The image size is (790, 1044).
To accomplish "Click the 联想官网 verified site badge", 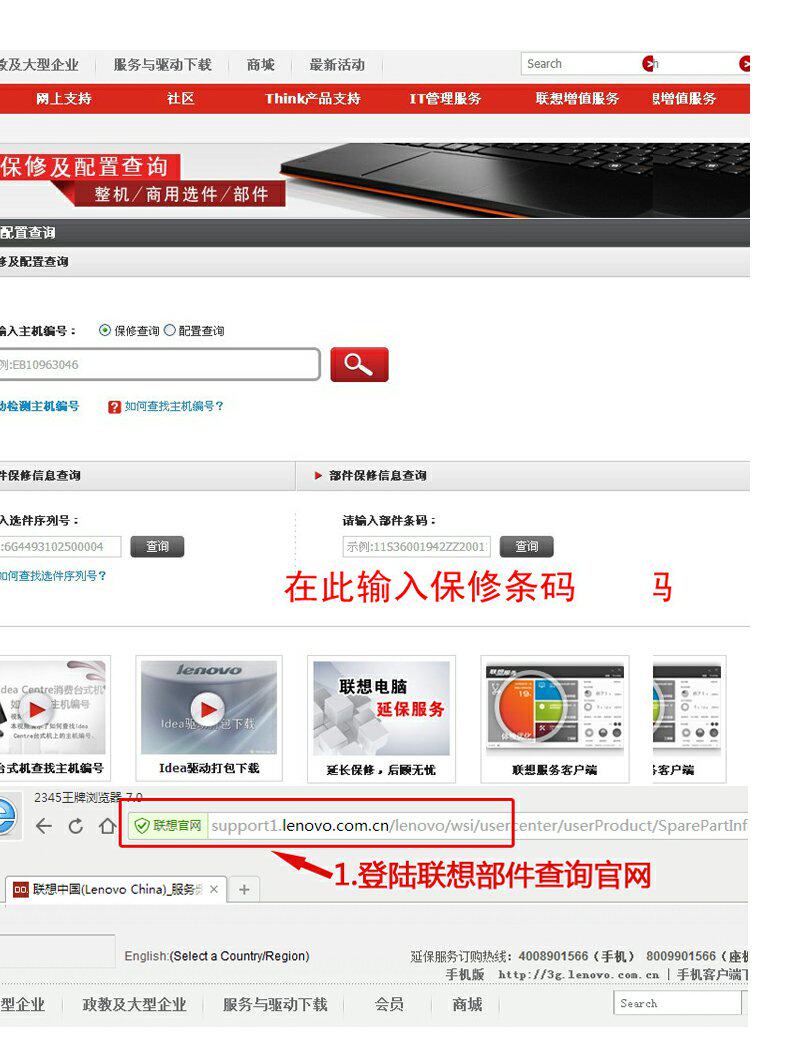I will coord(168,826).
